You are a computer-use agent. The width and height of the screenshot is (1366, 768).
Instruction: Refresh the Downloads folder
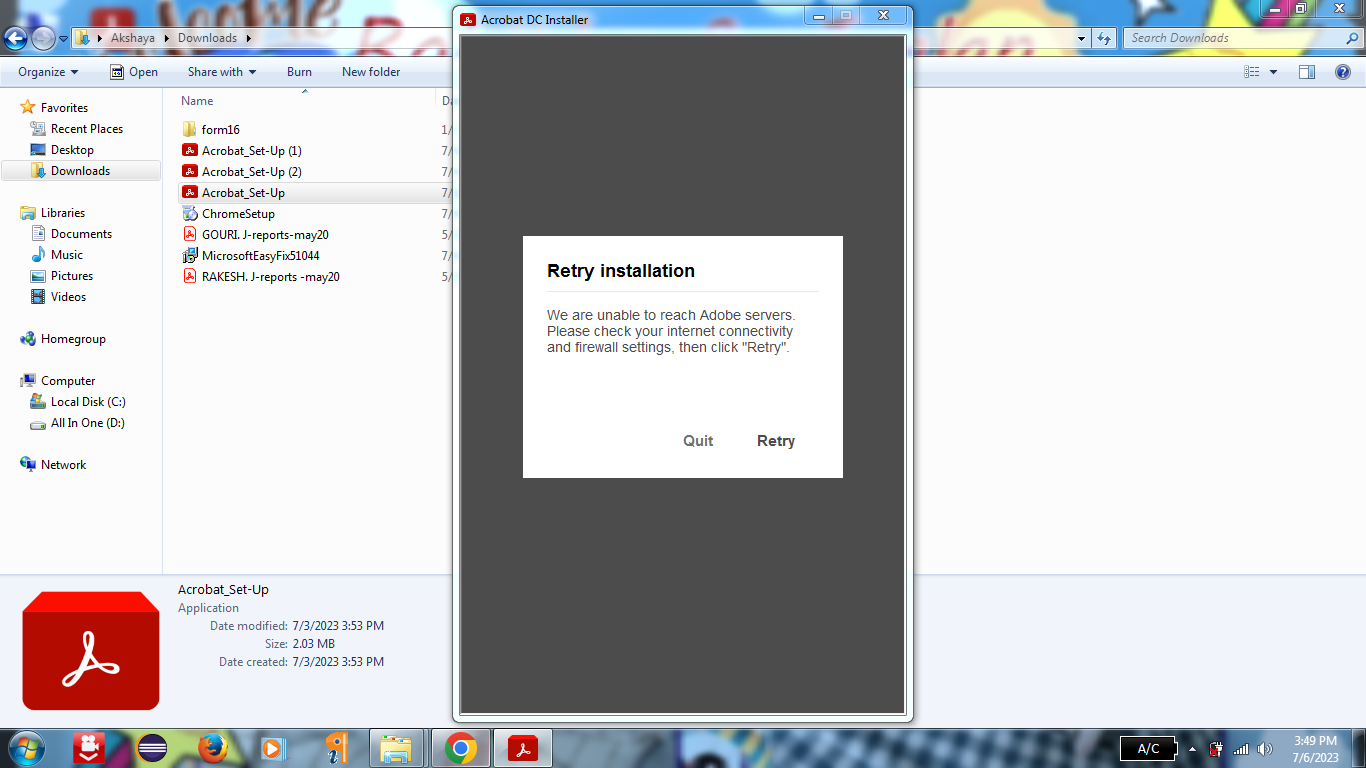tap(1104, 38)
